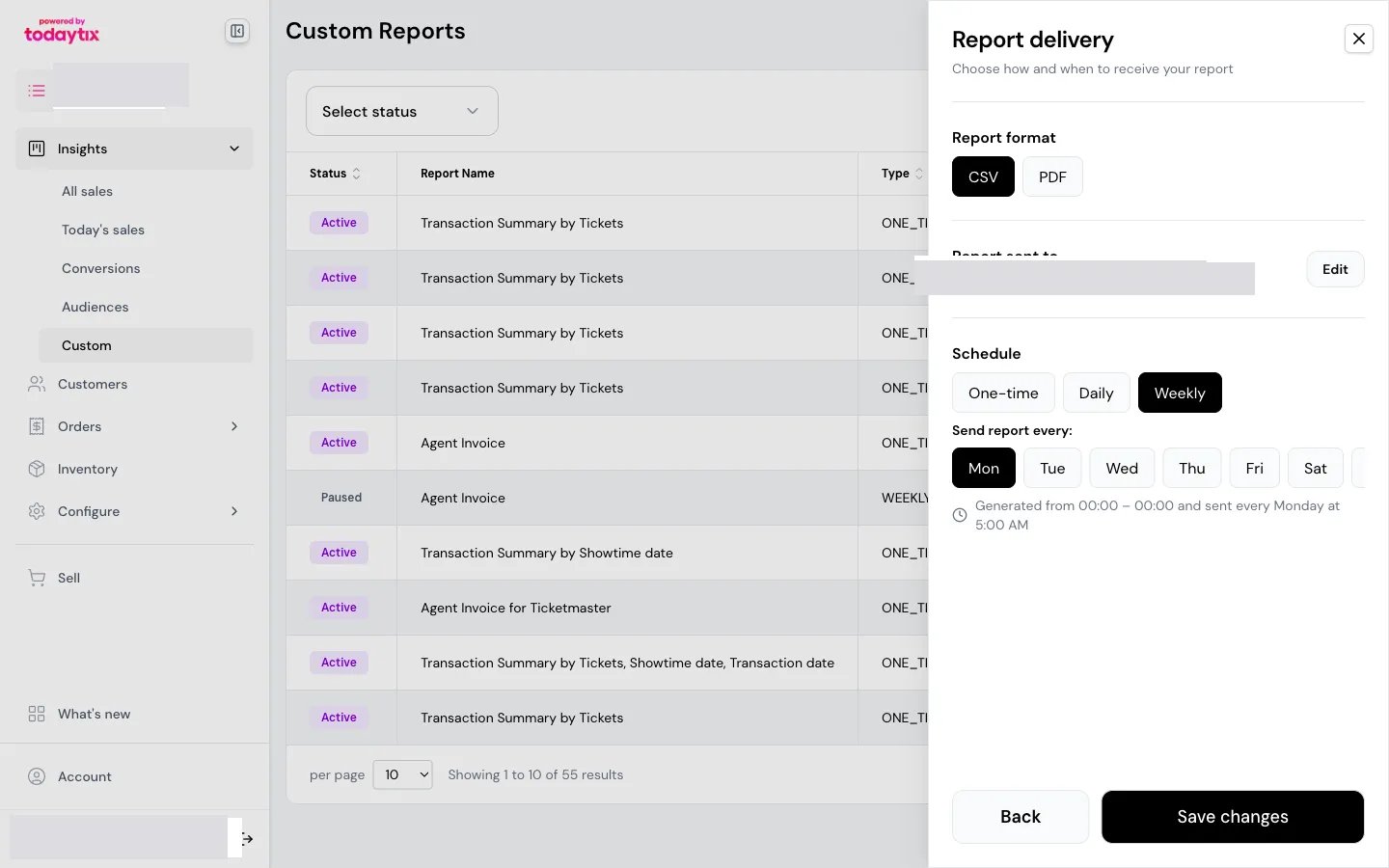Toggle Tue as send day

[x=1052, y=468]
